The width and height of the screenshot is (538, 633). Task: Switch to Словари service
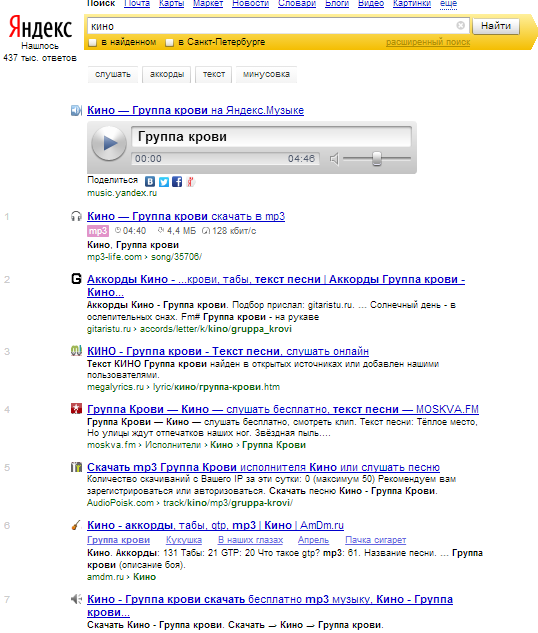pos(297,4)
